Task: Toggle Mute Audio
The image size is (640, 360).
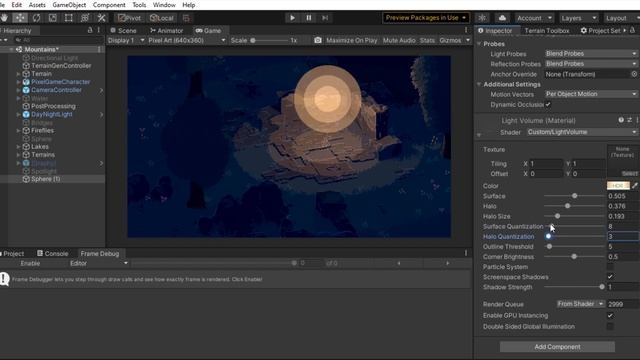Action: [x=399, y=40]
